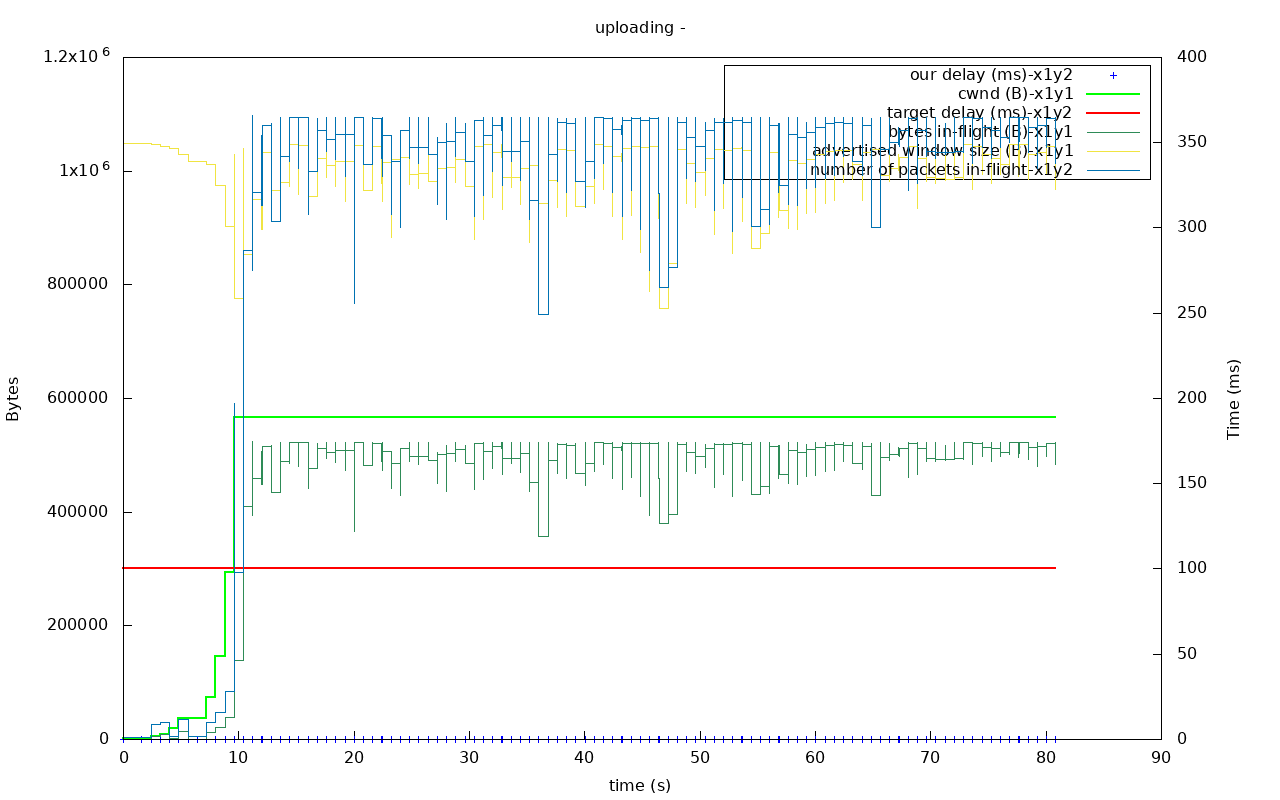Click the "20" tick on time (s) axis
This screenshot has height=800, width=1280.
354,758
